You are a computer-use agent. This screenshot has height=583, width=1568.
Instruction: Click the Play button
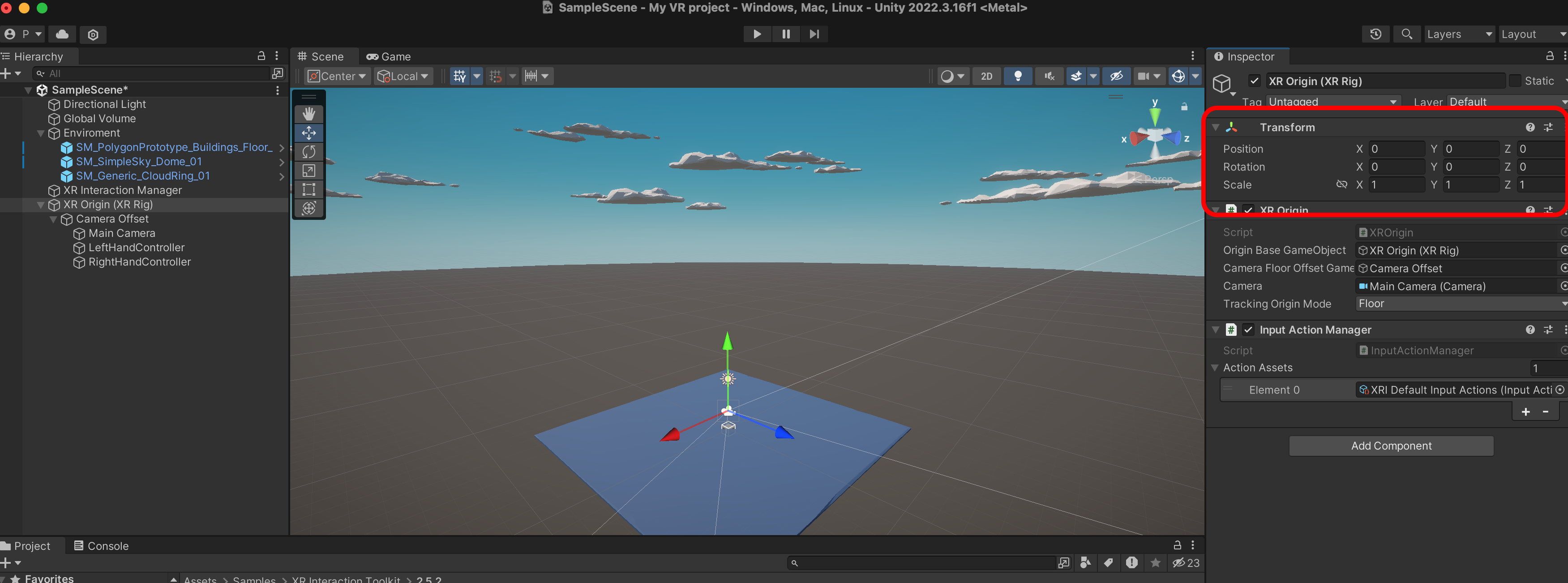click(x=757, y=34)
